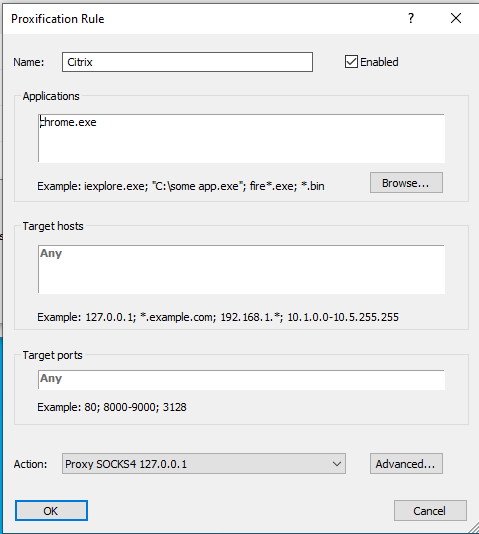
Task: Cancel the rule changes
Action: tap(430, 511)
